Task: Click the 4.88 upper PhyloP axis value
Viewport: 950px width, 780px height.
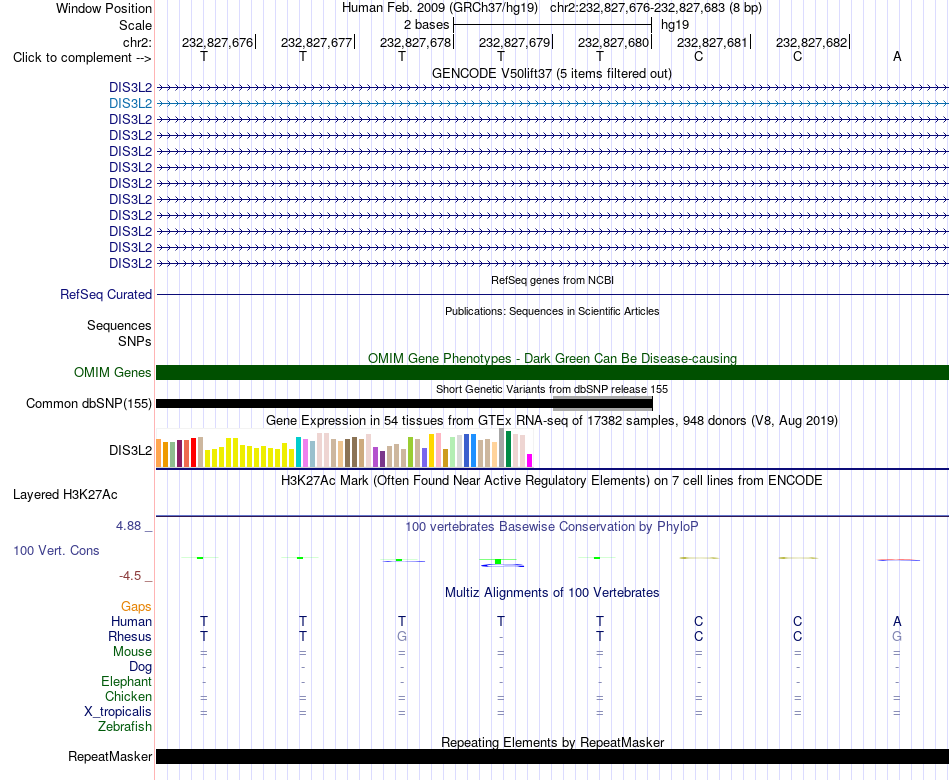Action: 128,525
